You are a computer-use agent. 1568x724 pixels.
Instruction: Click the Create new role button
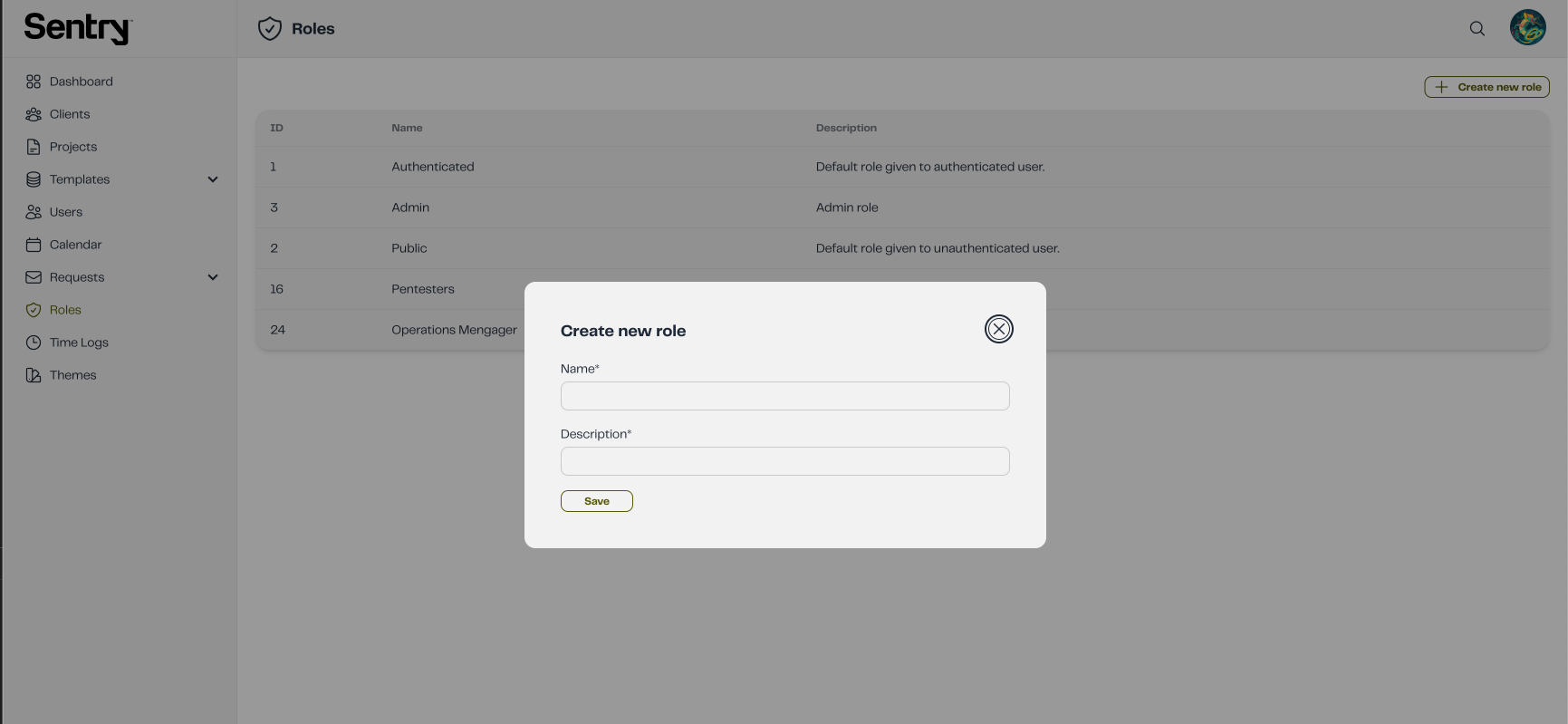point(1486,87)
